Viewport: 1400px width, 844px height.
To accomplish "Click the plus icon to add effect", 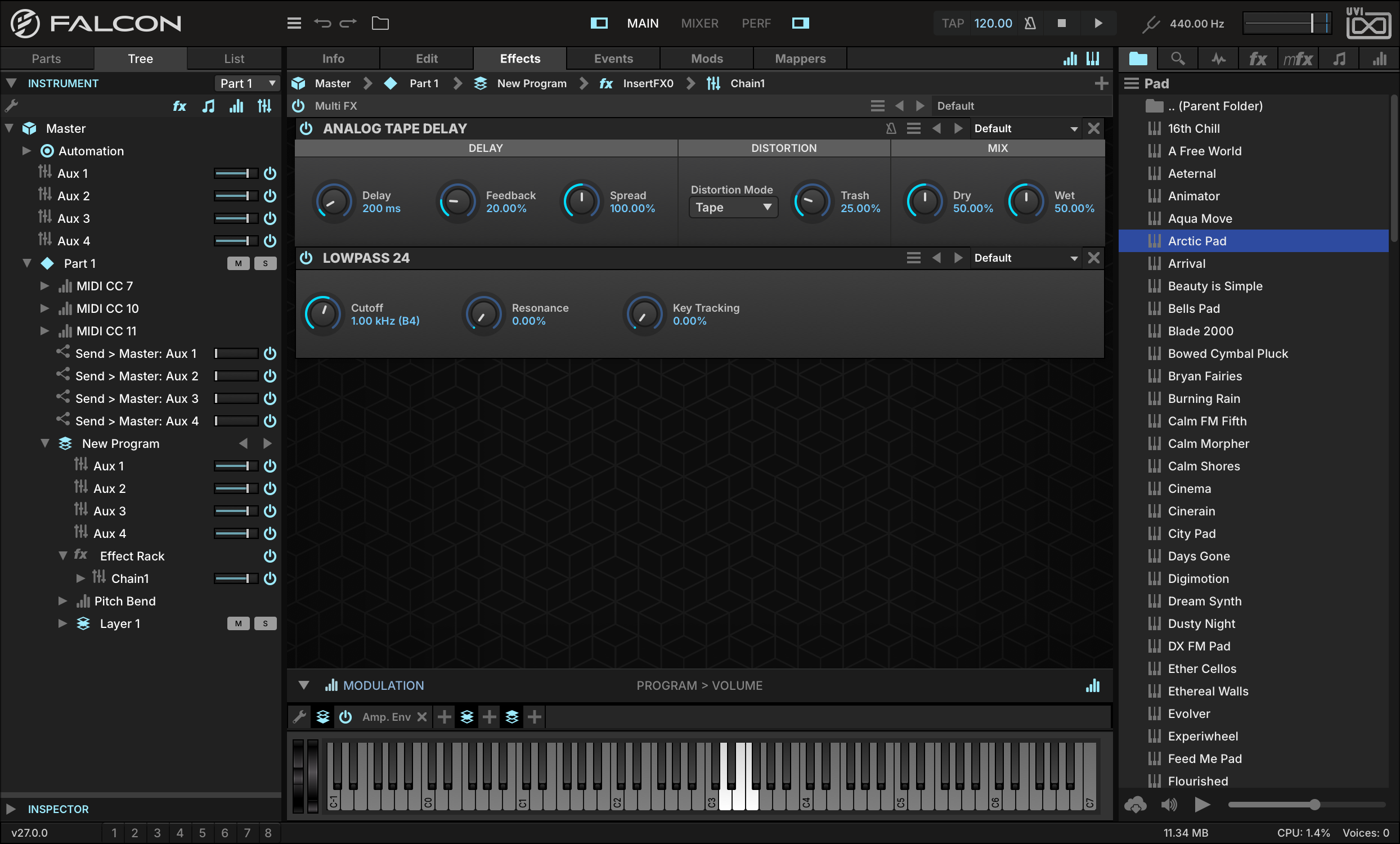I will pyautogui.click(x=1101, y=83).
